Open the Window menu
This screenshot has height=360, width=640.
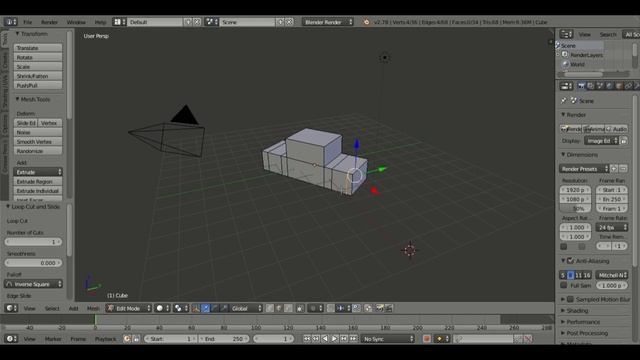pyautogui.click(x=76, y=22)
